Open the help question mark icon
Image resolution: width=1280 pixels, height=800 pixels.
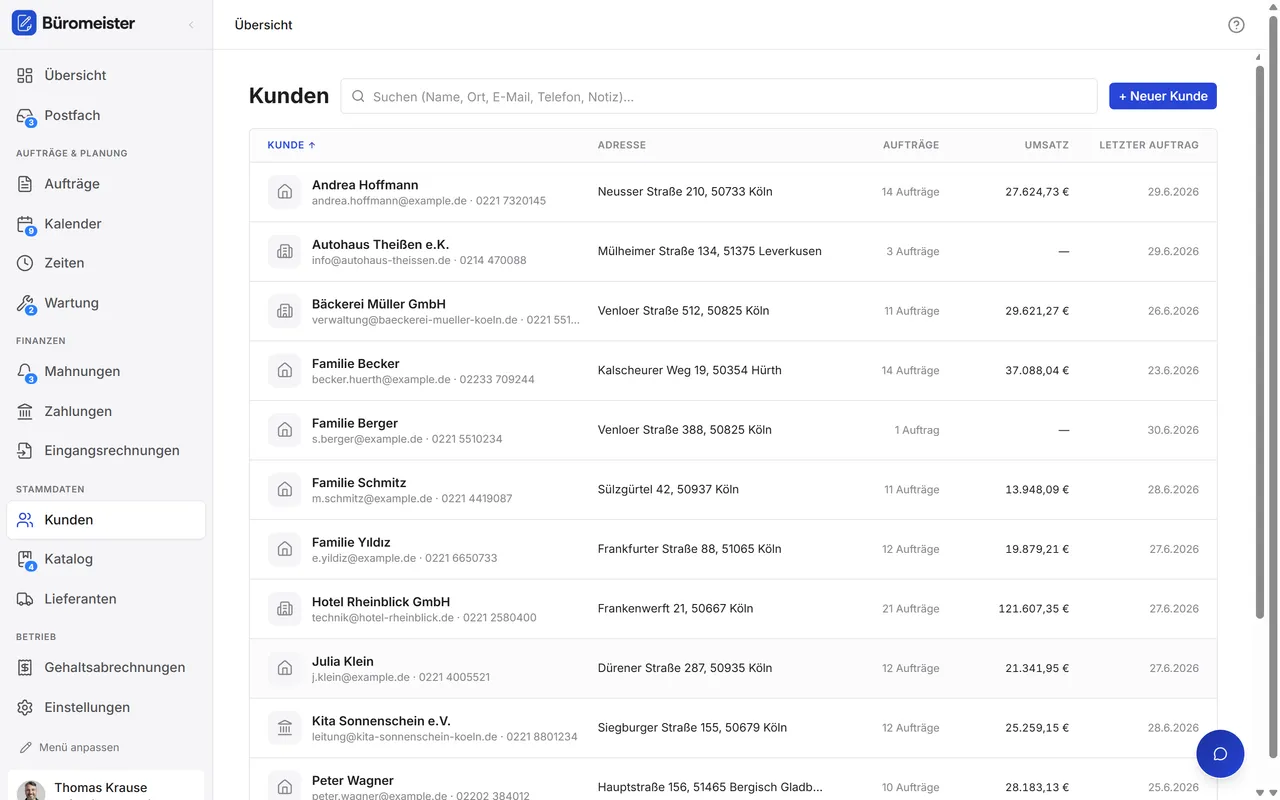[x=1236, y=25]
